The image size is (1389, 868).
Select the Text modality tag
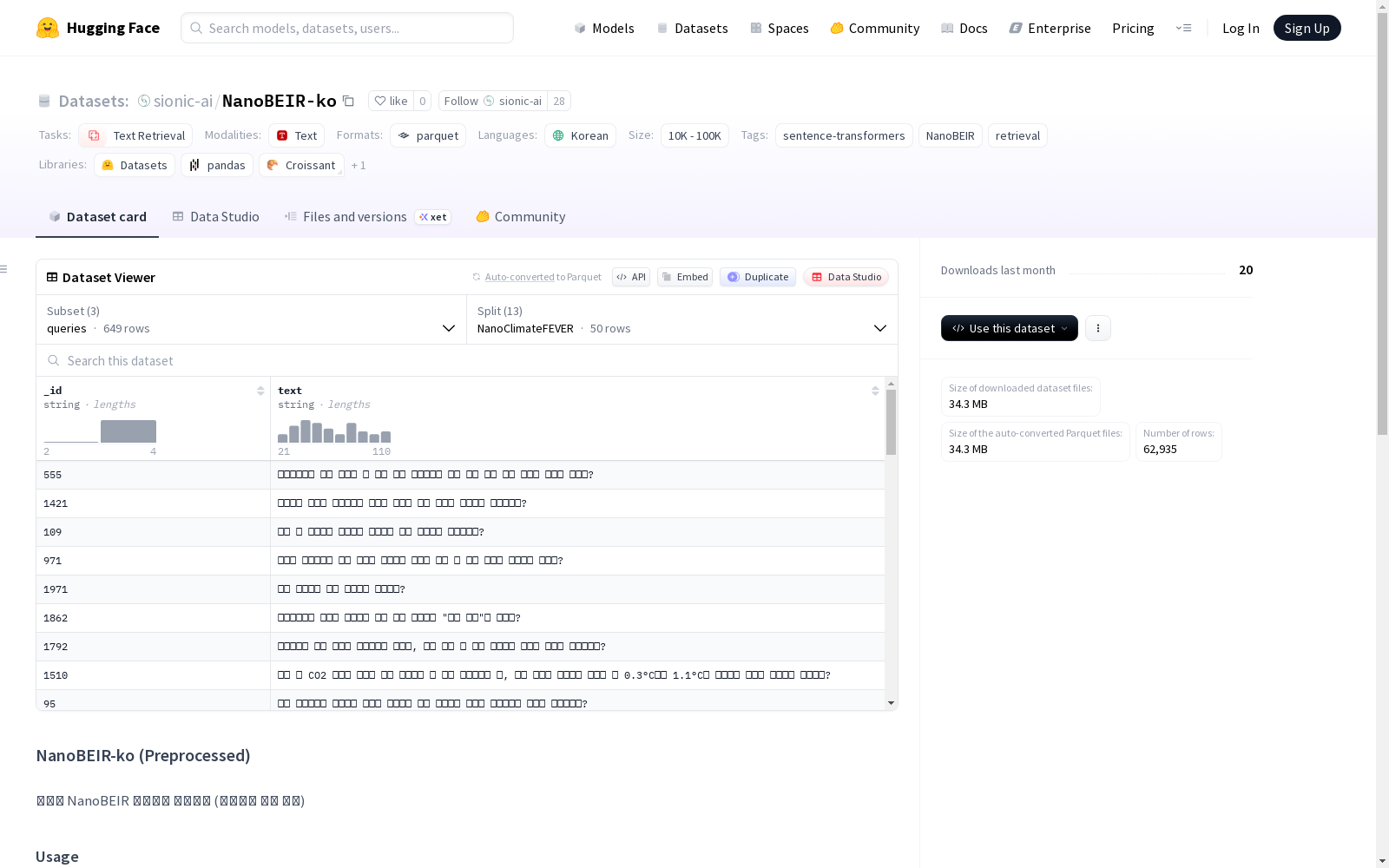coord(296,135)
